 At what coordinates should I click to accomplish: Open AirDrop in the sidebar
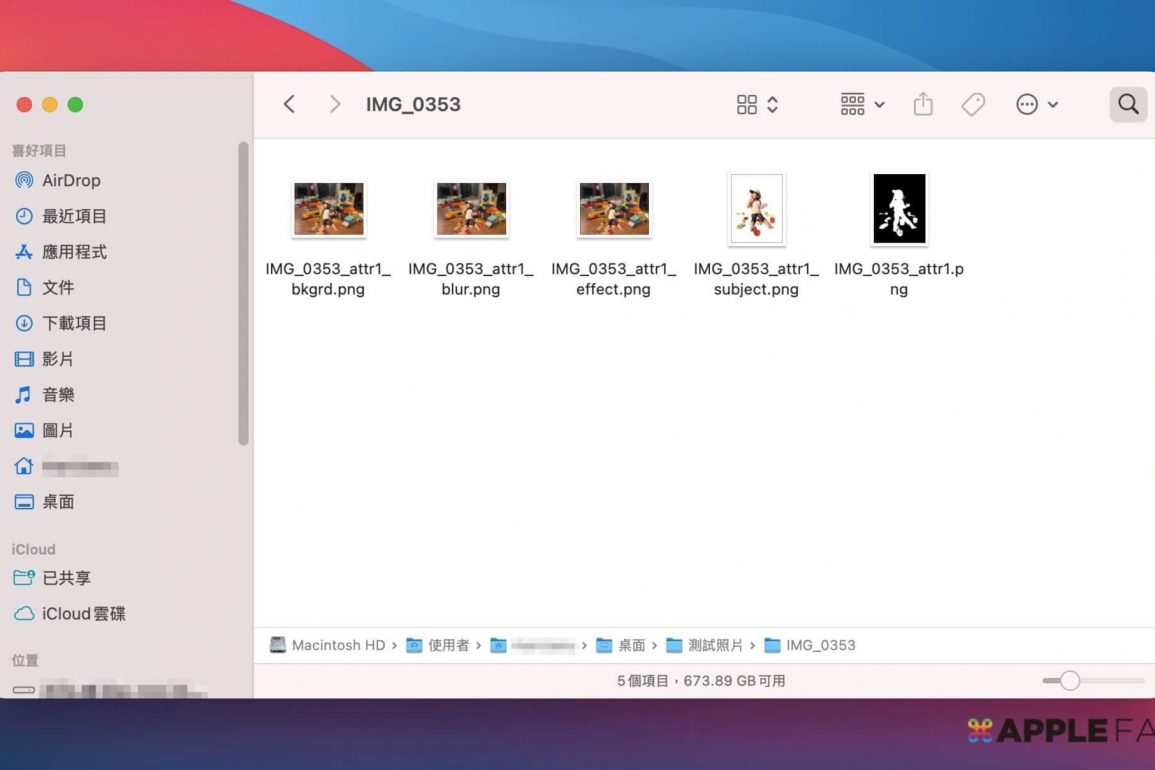(x=70, y=181)
